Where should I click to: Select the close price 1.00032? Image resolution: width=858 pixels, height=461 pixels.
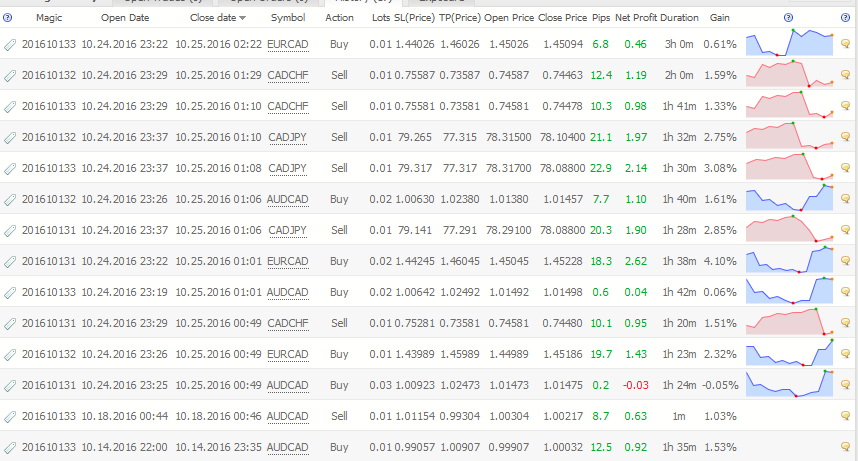pyautogui.click(x=563, y=447)
